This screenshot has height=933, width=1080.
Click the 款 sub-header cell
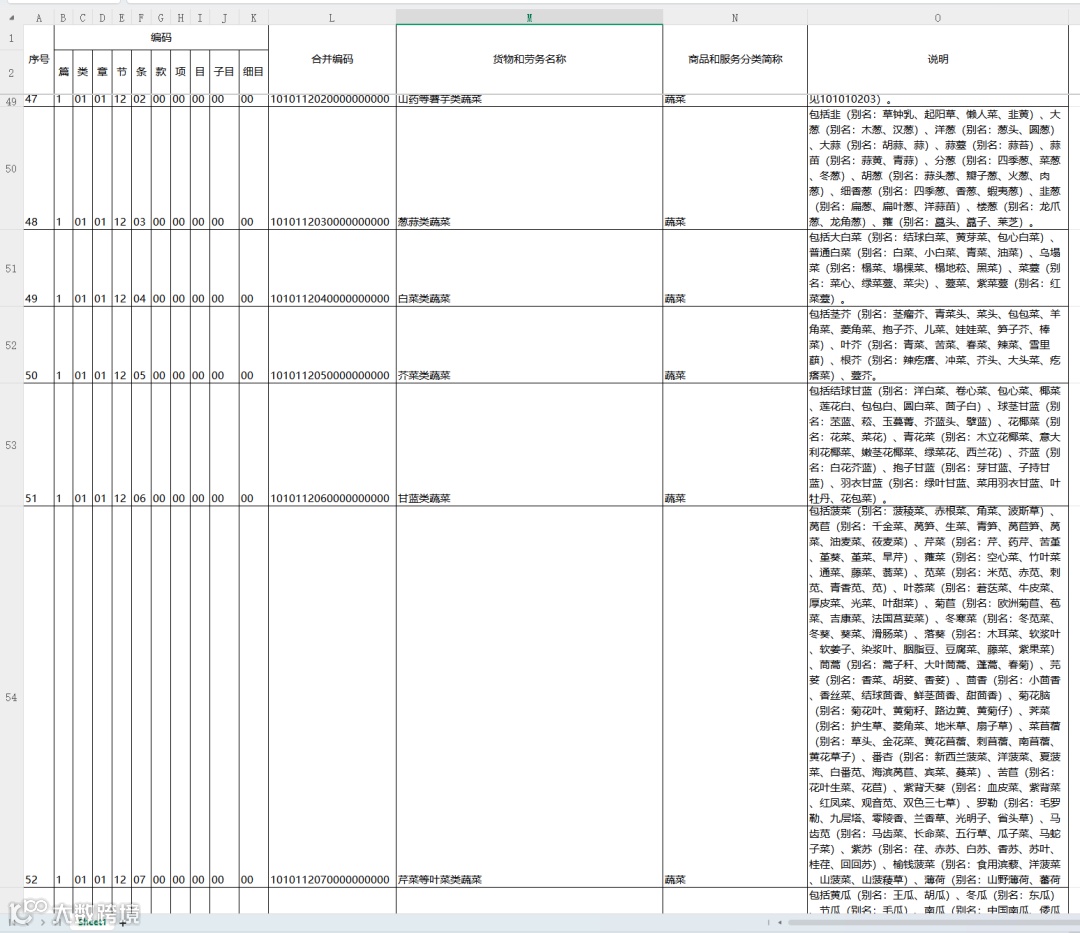point(160,72)
